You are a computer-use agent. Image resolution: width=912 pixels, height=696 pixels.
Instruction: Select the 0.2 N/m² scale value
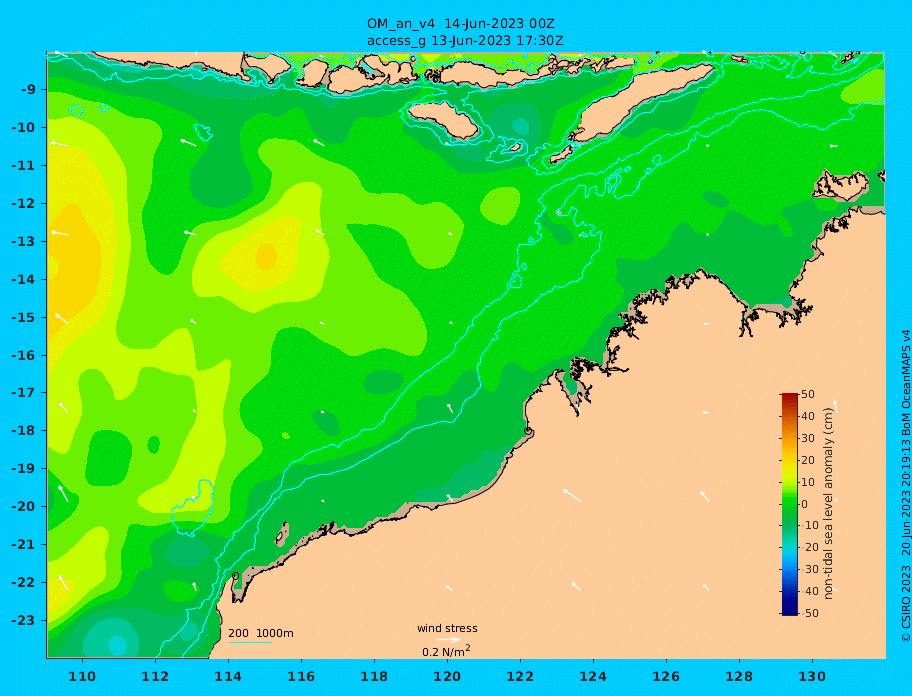446,651
